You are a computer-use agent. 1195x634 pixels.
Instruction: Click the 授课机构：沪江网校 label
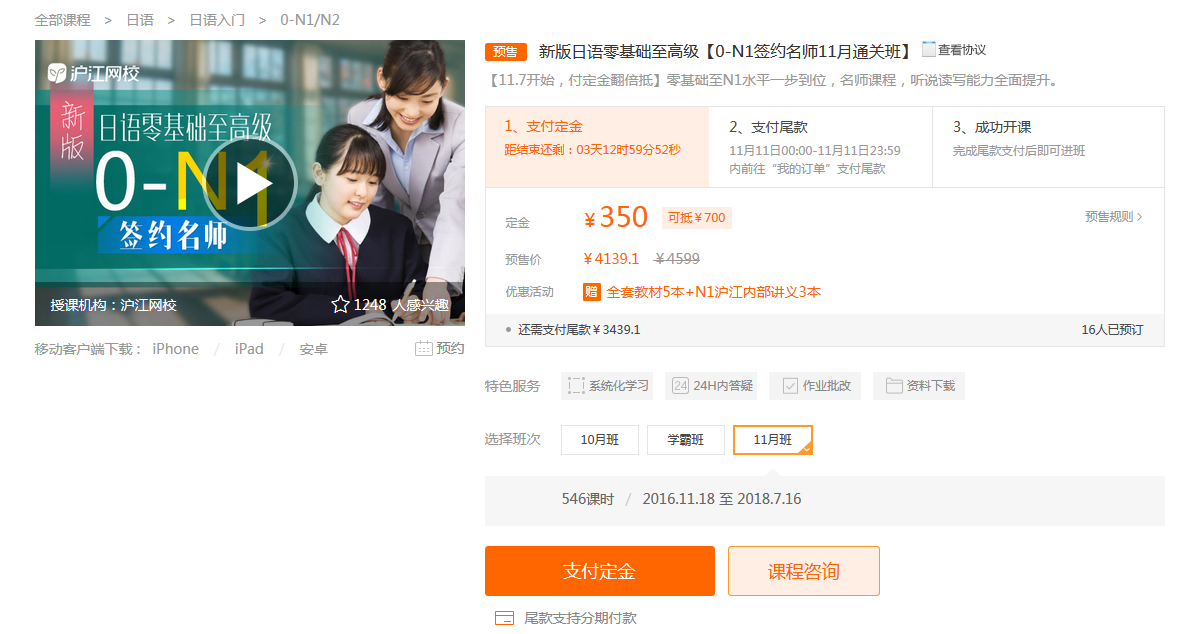coord(114,305)
